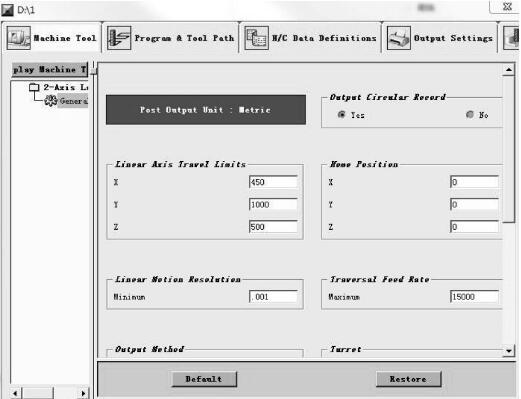Click the General Parameters gear icon
The width and height of the screenshot is (521, 399).
pyautogui.click(x=51, y=101)
